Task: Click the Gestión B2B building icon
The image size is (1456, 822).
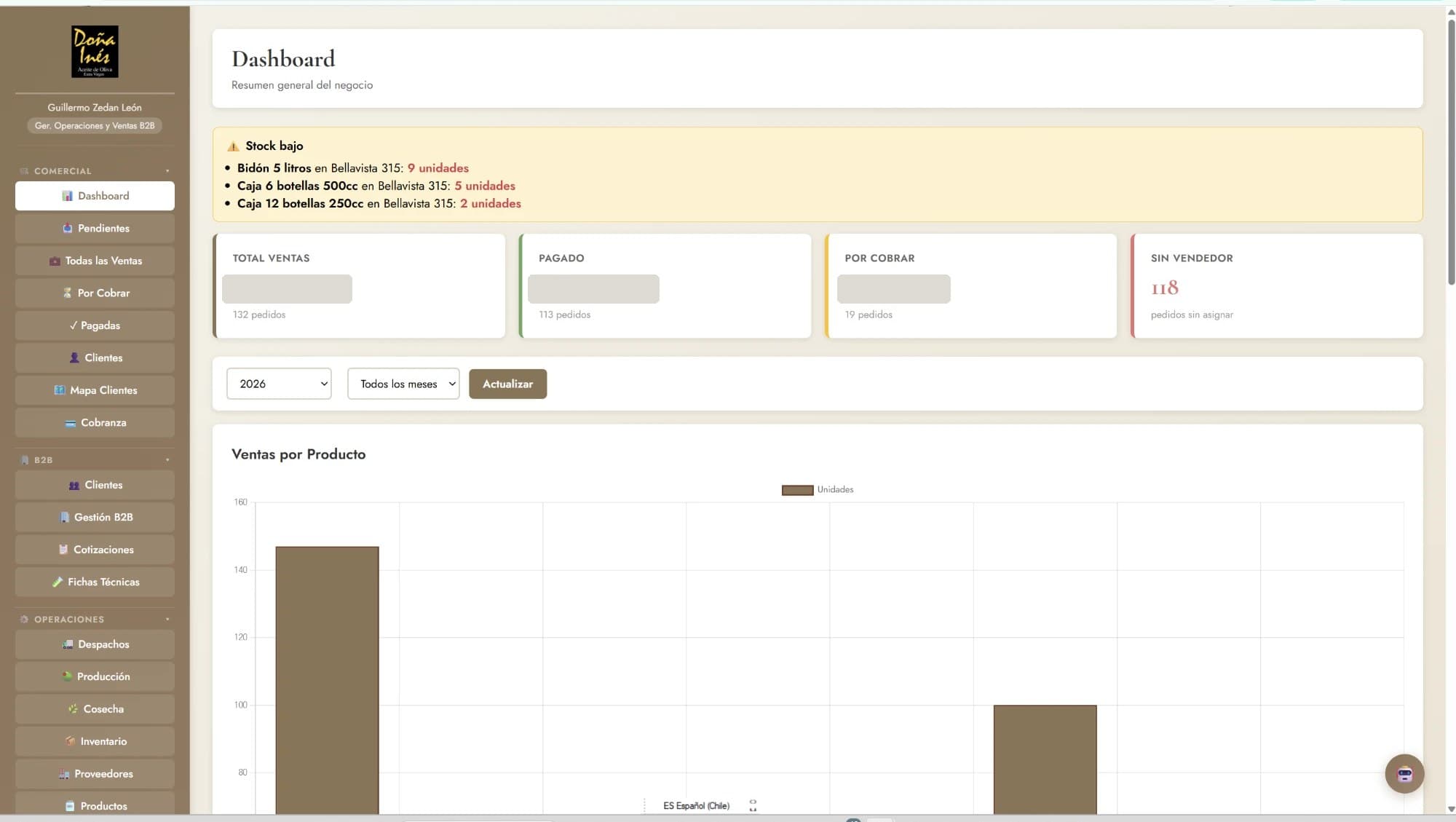Action: (x=64, y=517)
